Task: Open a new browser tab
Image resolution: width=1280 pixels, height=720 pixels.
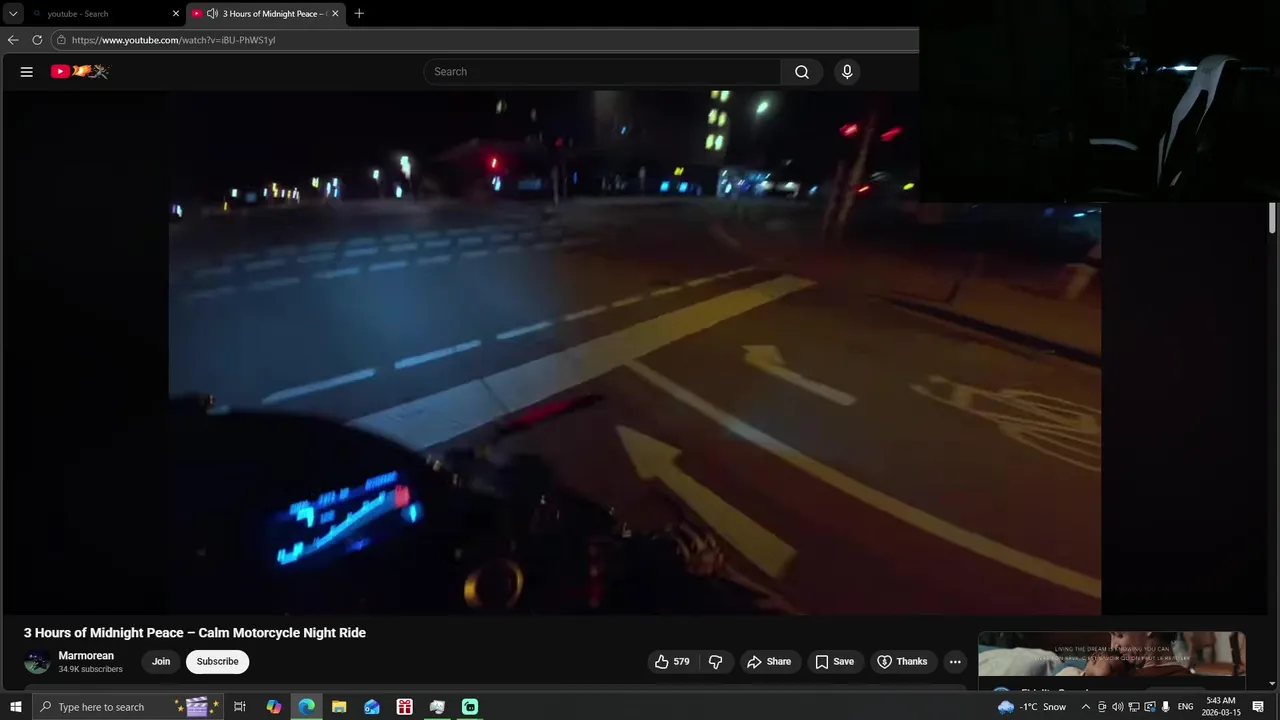Action: point(359,13)
